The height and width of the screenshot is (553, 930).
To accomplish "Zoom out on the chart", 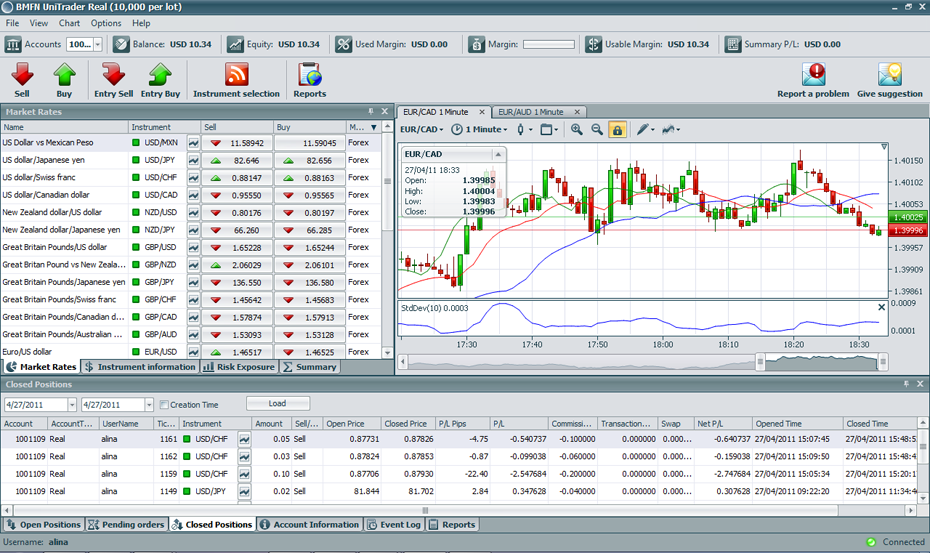I will pos(597,129).
